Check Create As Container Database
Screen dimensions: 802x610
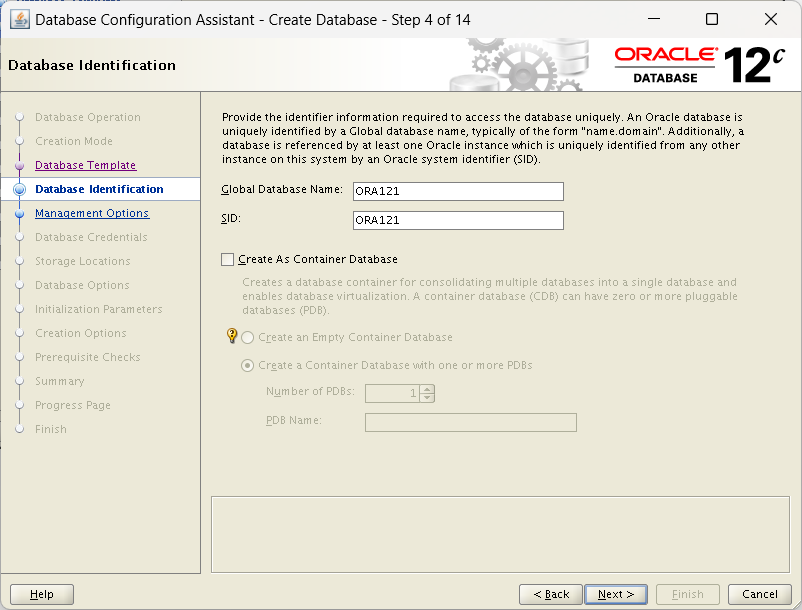(x=228, y=259)
